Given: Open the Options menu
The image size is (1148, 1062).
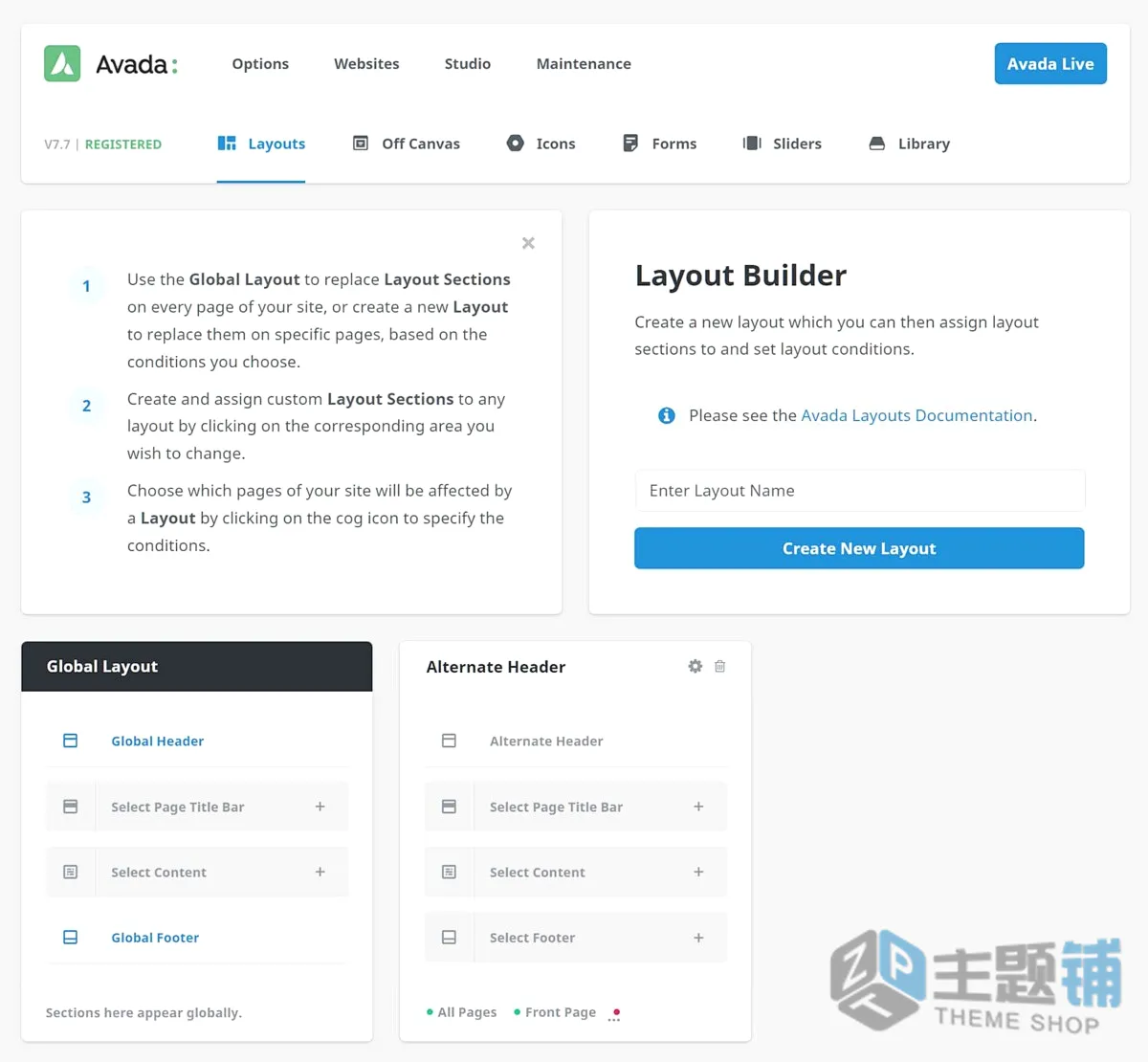Looking at the screenshot, I should click(x=260, y=64).
